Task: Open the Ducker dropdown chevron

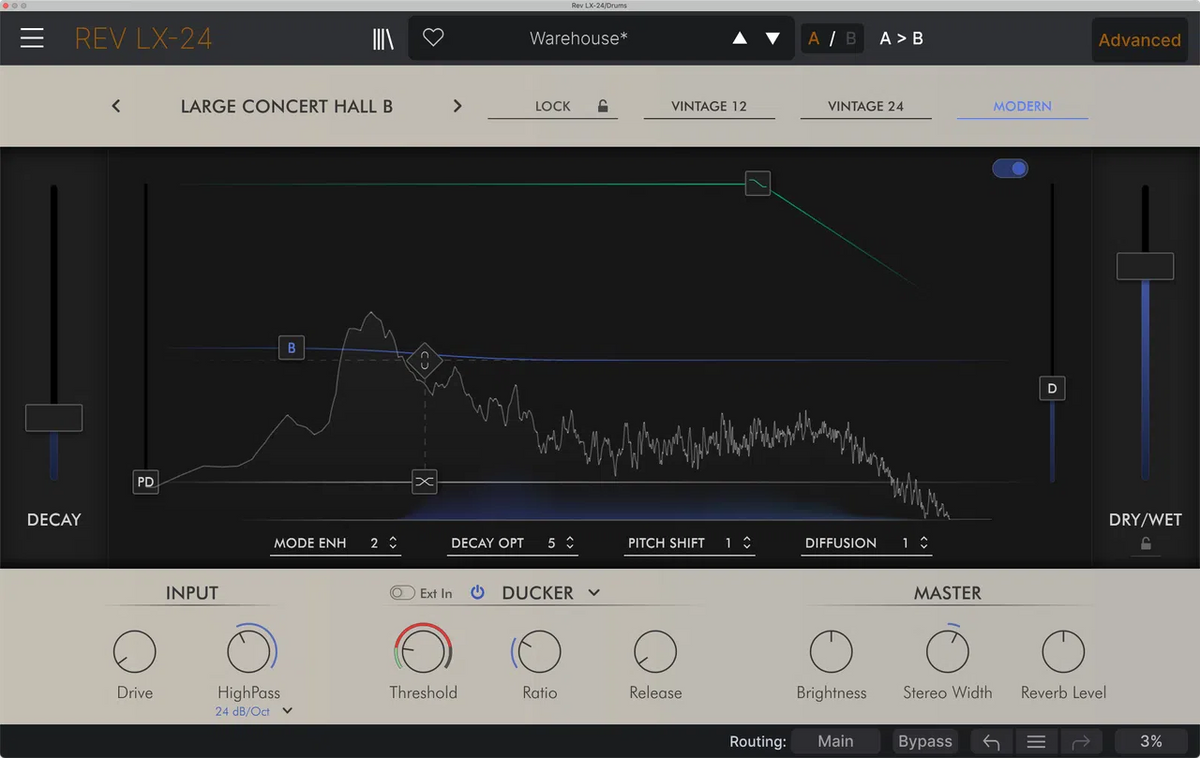Action: pyautogui.click(x=593, y=592)
